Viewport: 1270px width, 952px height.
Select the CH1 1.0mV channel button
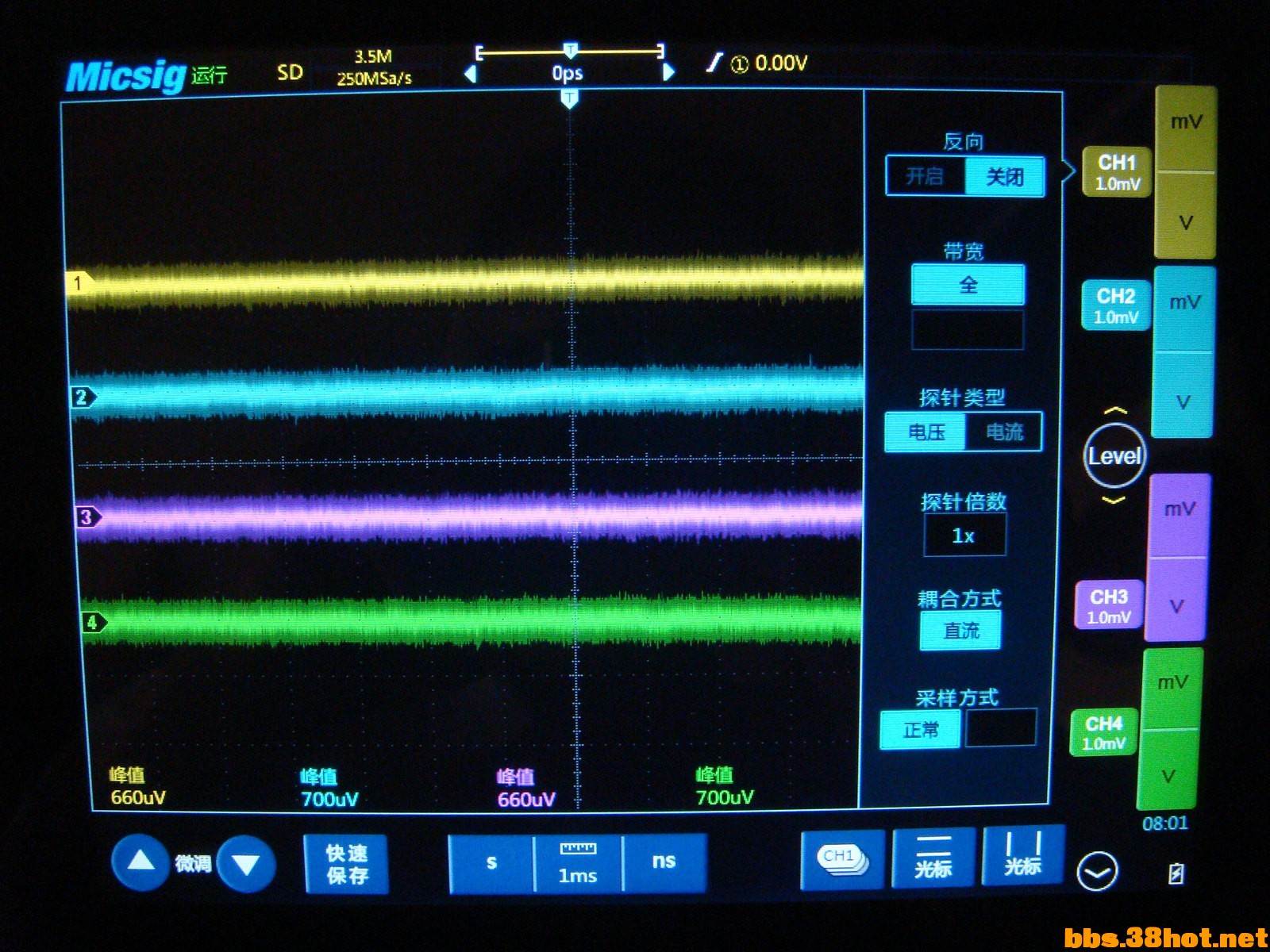(x=1117, y=172)
